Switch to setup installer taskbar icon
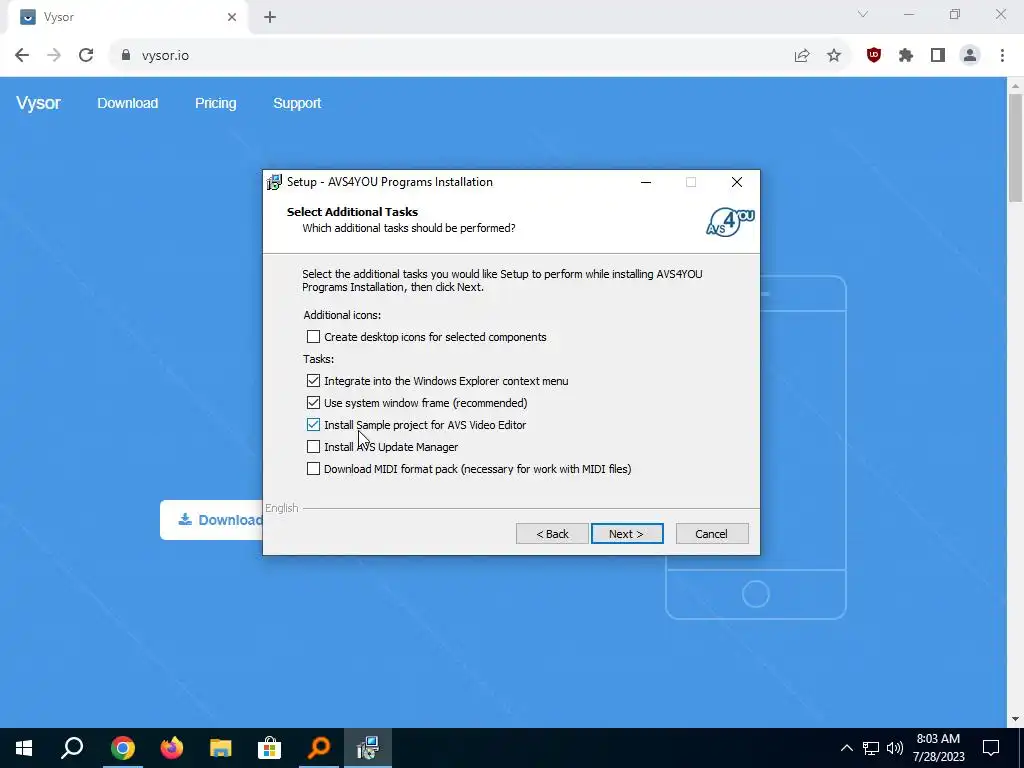The width and height of the screenshot is (1024, 768). (x=368, y=748)
